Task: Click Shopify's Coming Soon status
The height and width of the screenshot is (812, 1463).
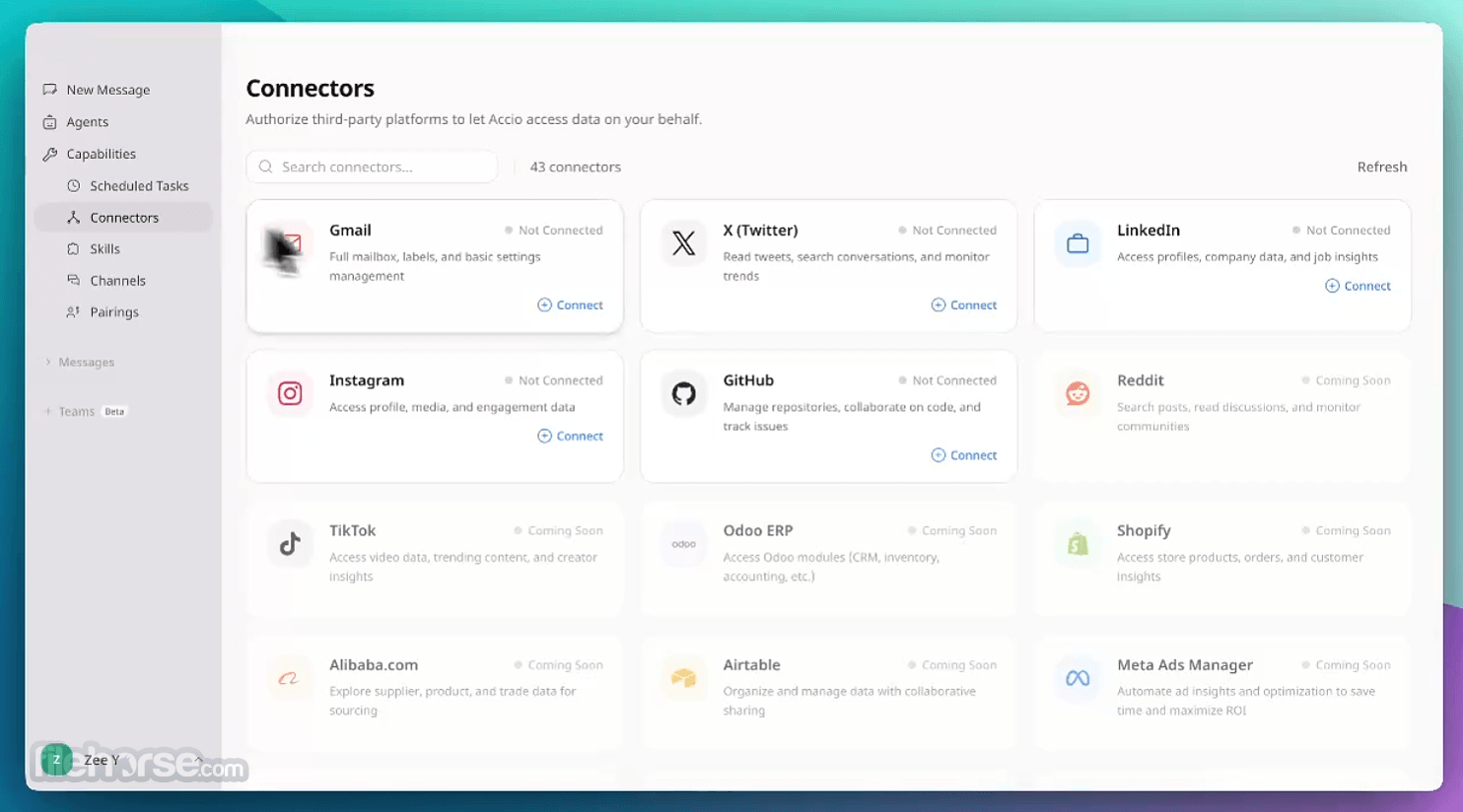Action: [1346, 530]
